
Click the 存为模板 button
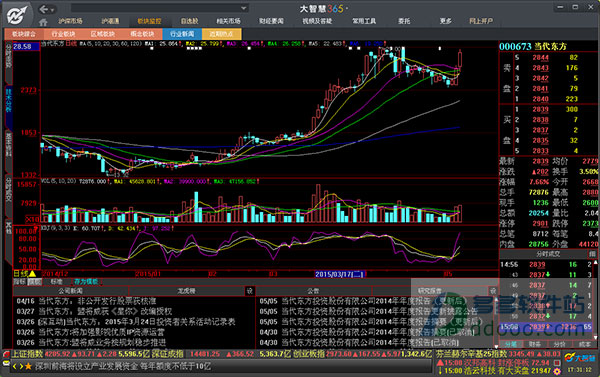coord(86,282)
